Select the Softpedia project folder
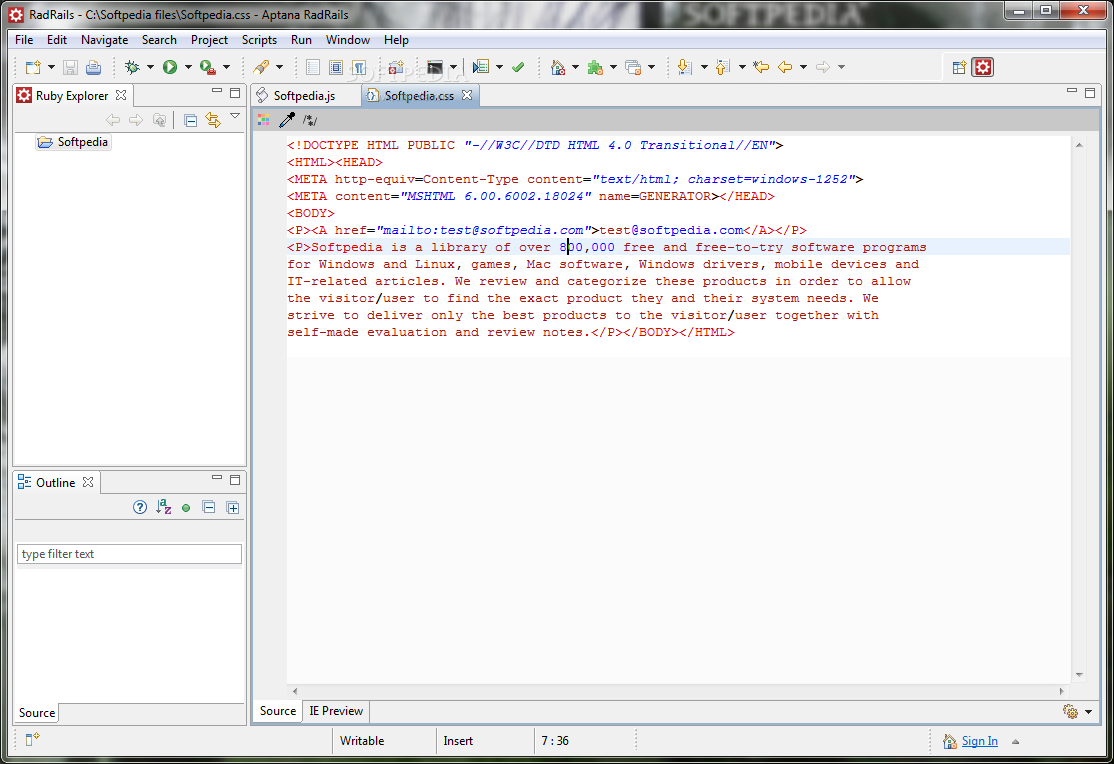The image size is (1114, 764). [x=74, y=142]
